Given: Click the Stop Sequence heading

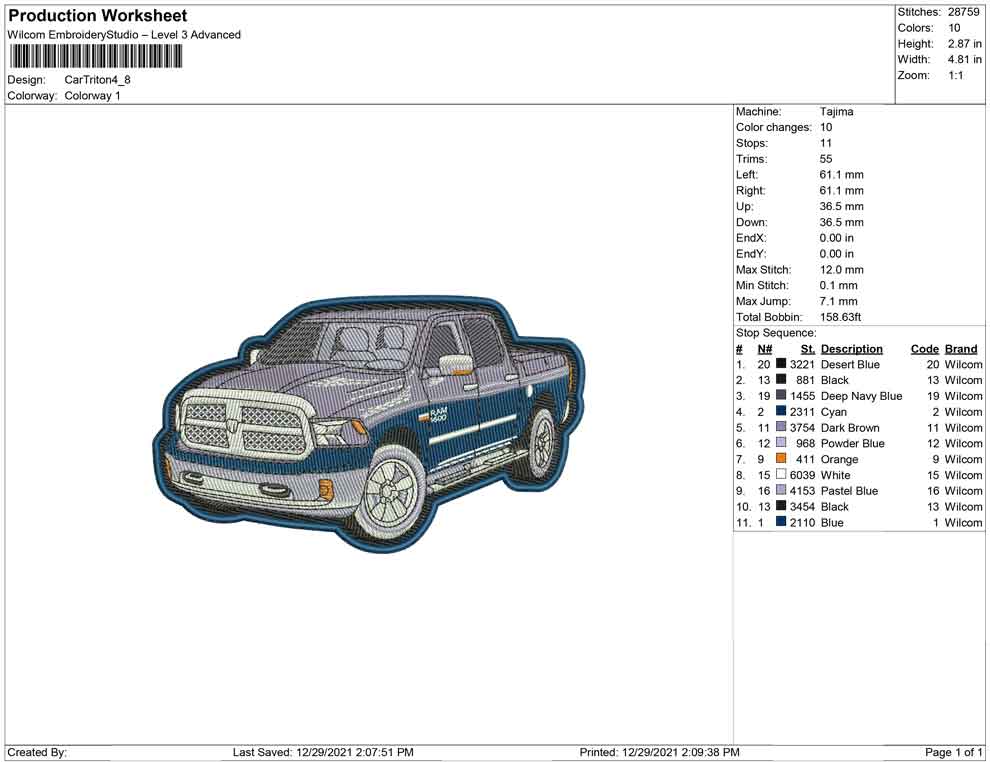Looking at the screenshot, I should [x=776, y=333].
